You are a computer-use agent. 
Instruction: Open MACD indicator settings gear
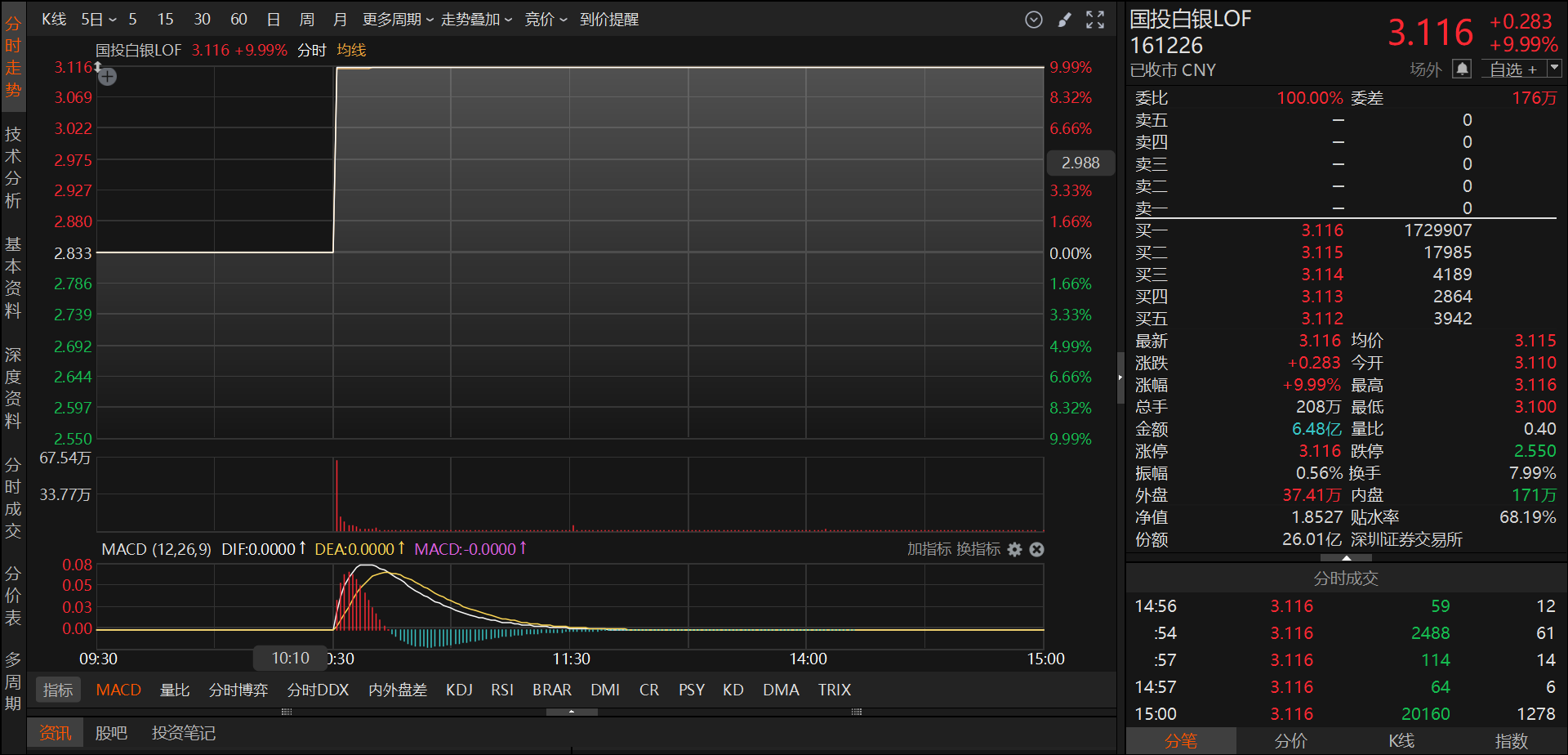point(1014,549)
